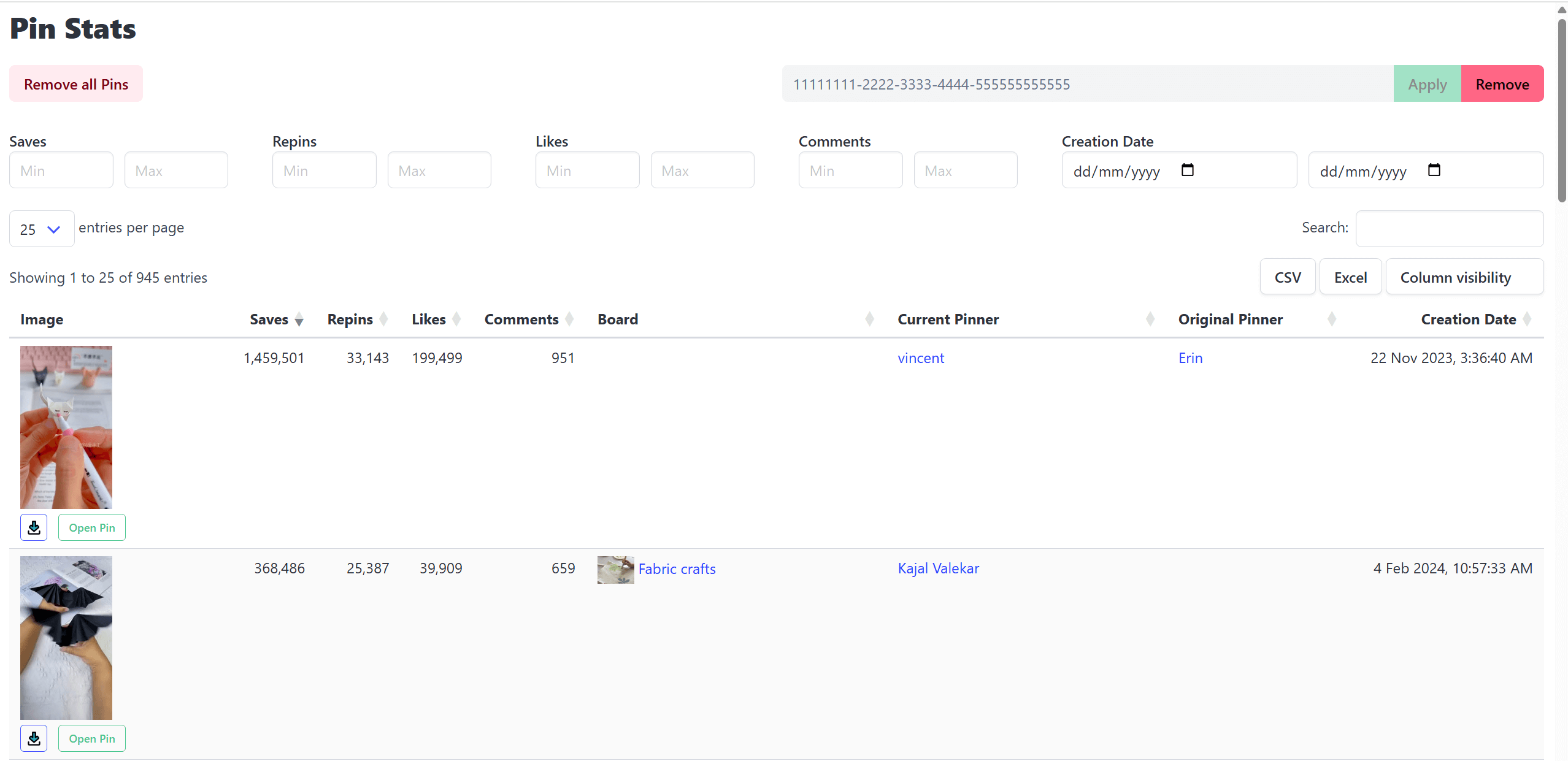Focus the Saves Min filter field

(x=61, y=170)
